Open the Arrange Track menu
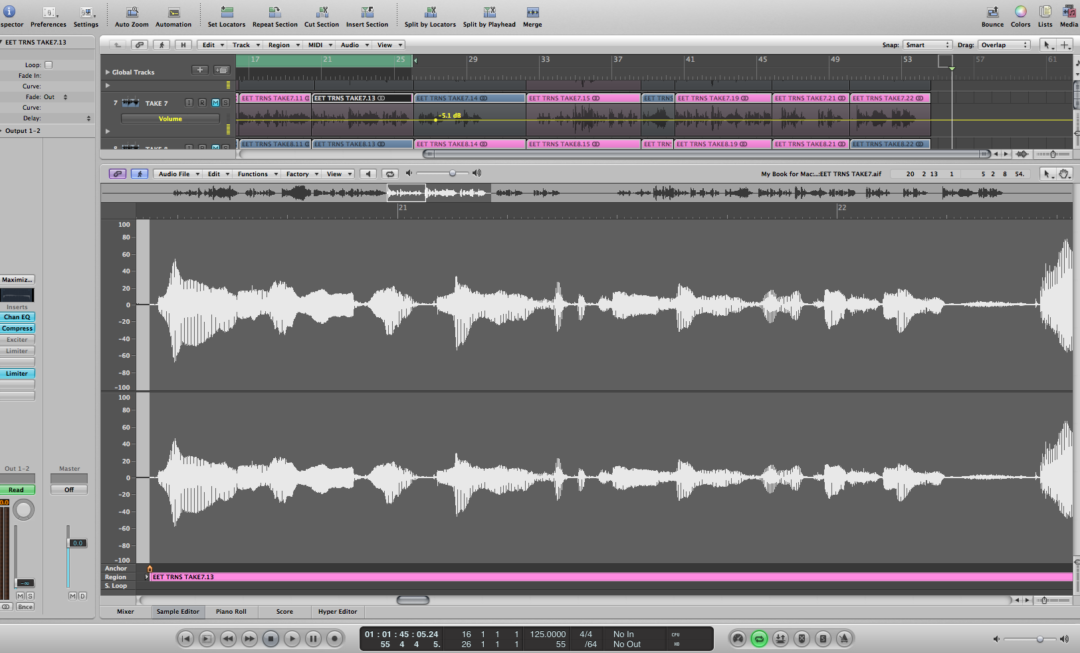This screenshot has height=653, width=1080. click(x=245, y=45)
